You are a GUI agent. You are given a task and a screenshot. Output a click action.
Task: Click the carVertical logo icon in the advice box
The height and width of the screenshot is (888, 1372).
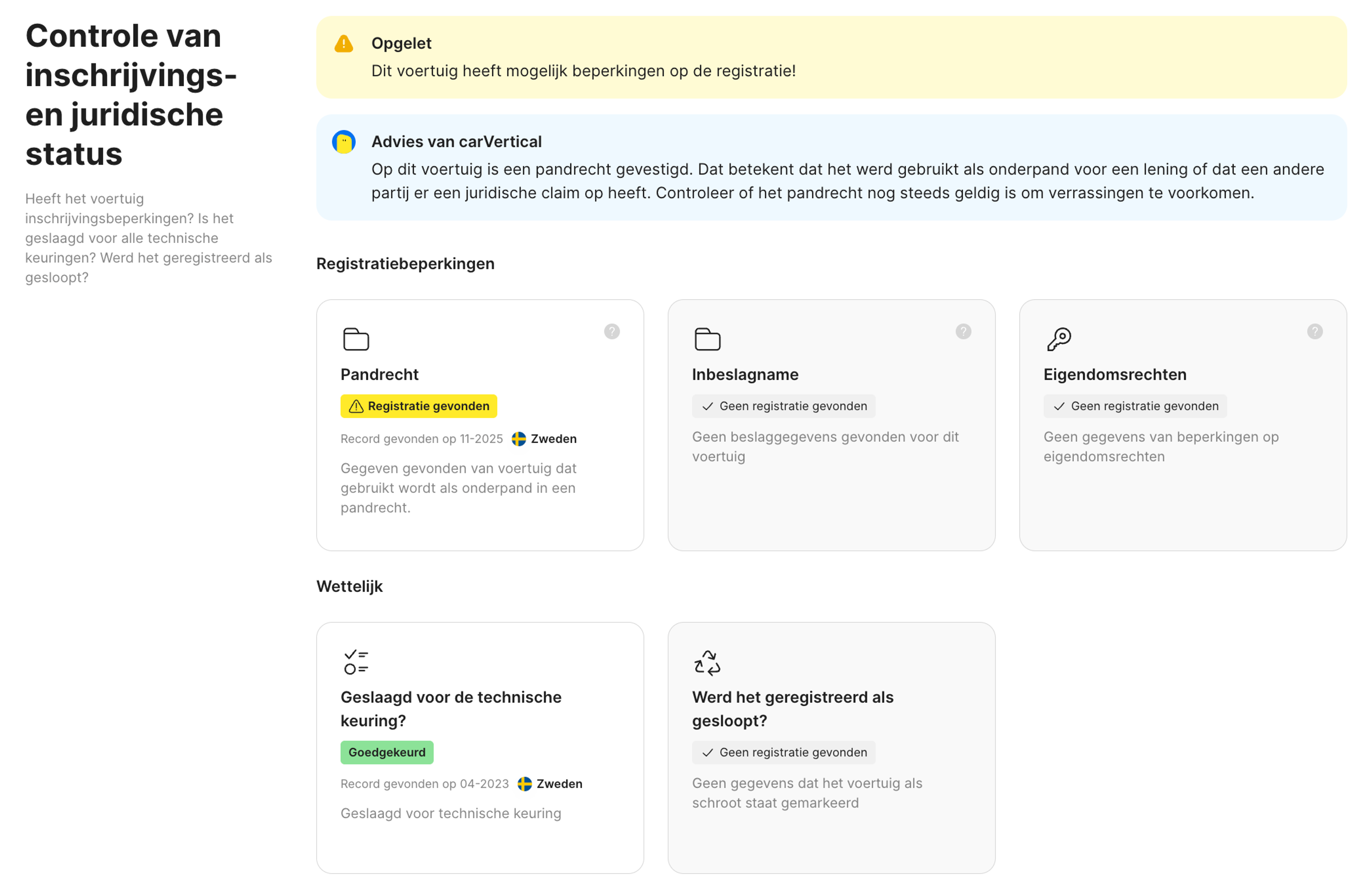pos(344,142)
